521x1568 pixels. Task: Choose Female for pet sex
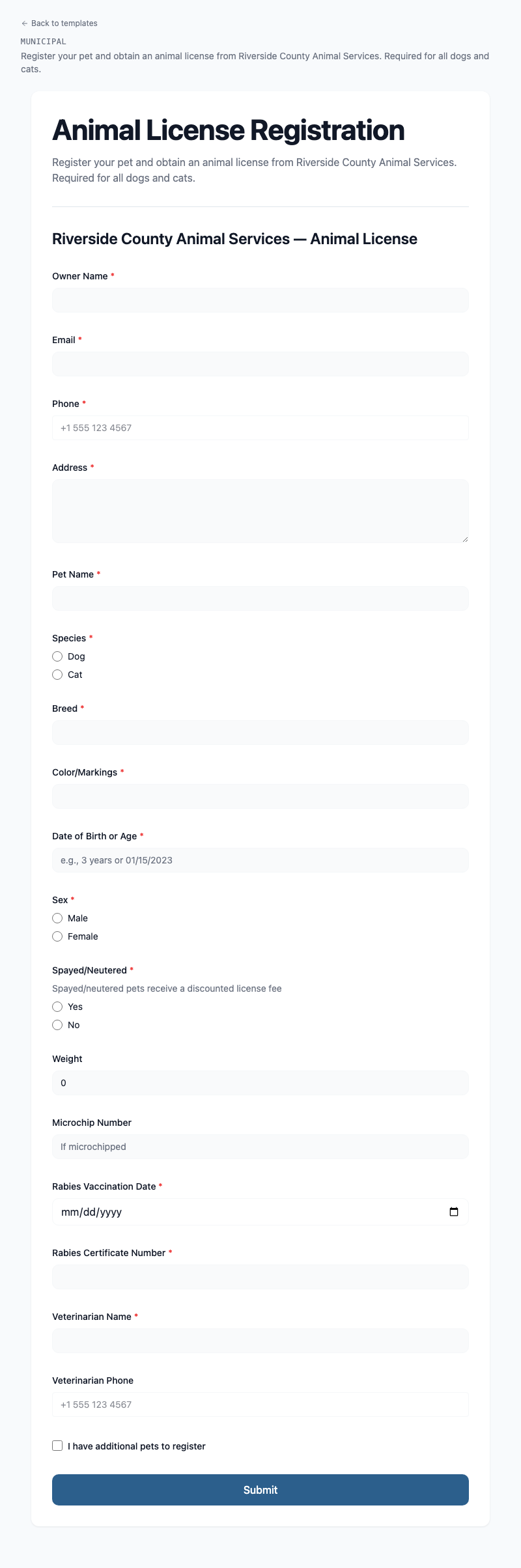(x=57, y=936)
